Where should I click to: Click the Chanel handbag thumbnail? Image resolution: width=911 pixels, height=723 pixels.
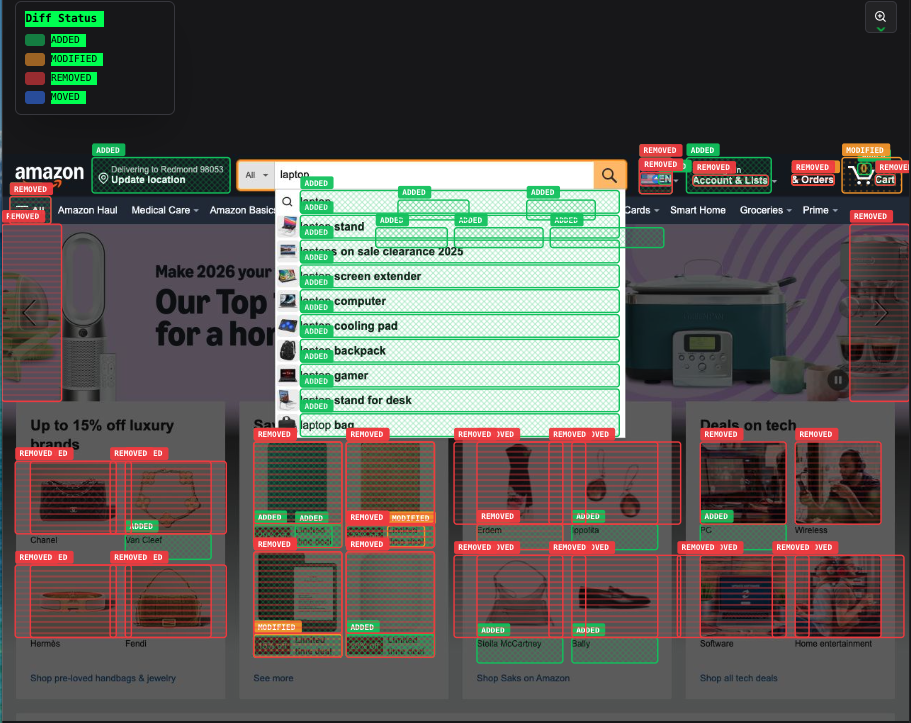pyautogui.click(x=64, y=497)
